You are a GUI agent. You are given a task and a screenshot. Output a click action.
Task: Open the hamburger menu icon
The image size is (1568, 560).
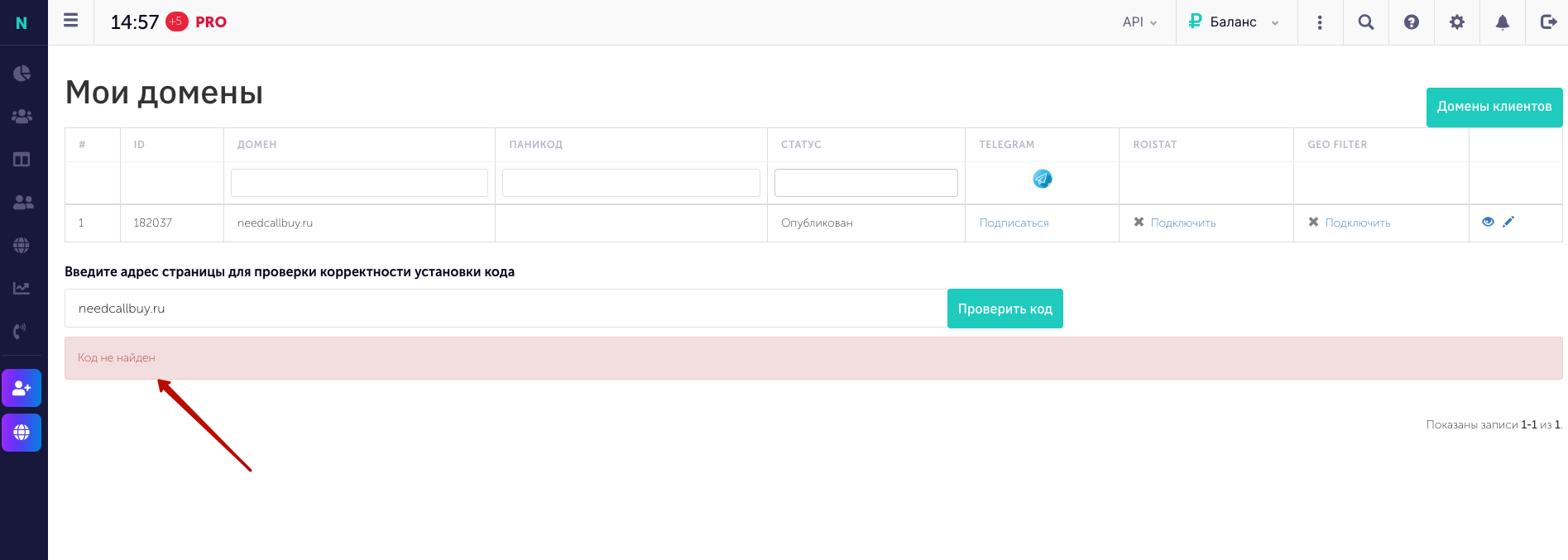click(x=70, y=21)
